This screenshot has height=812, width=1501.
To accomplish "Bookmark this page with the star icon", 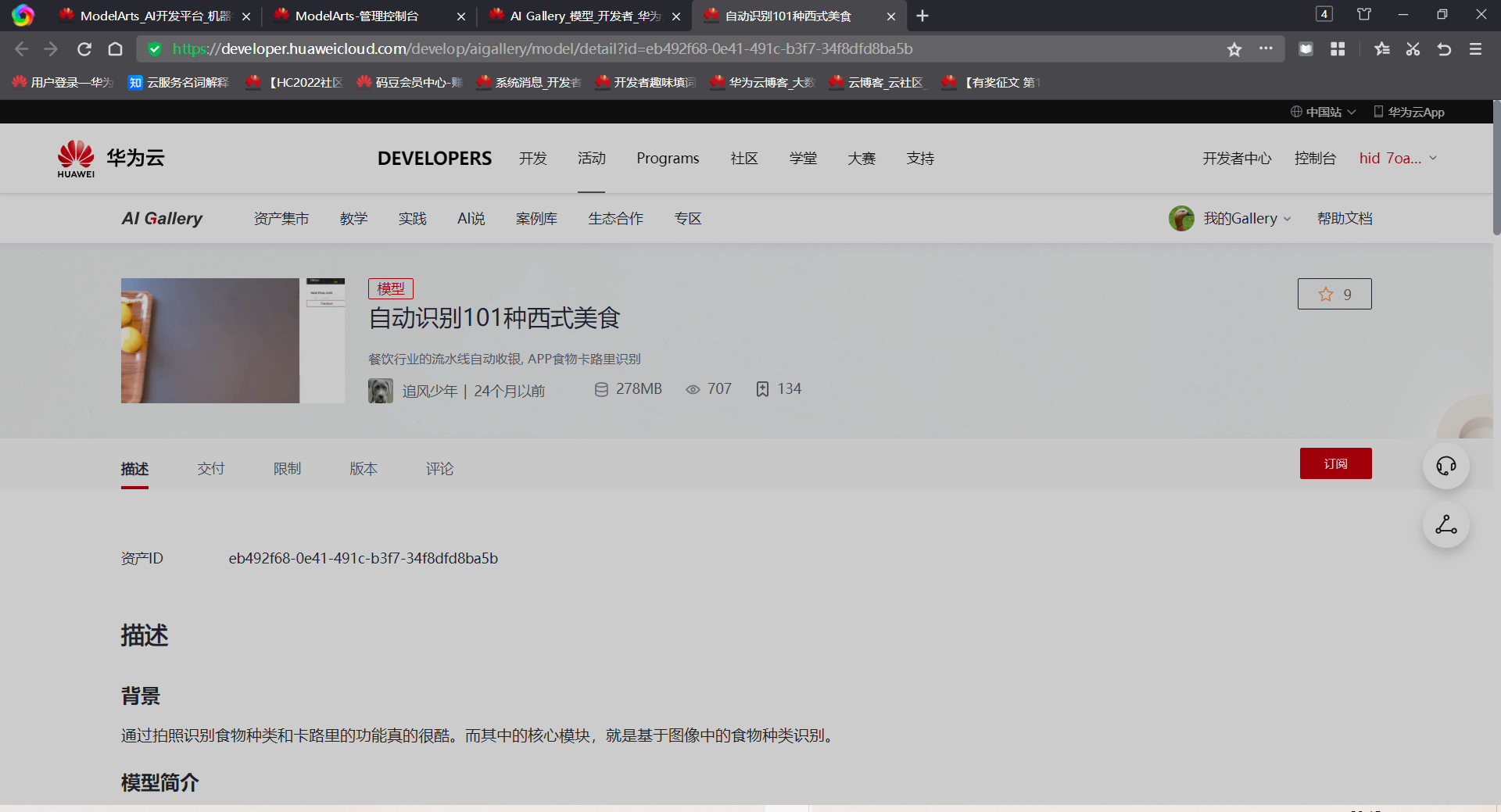I will tap(1234, 49).
